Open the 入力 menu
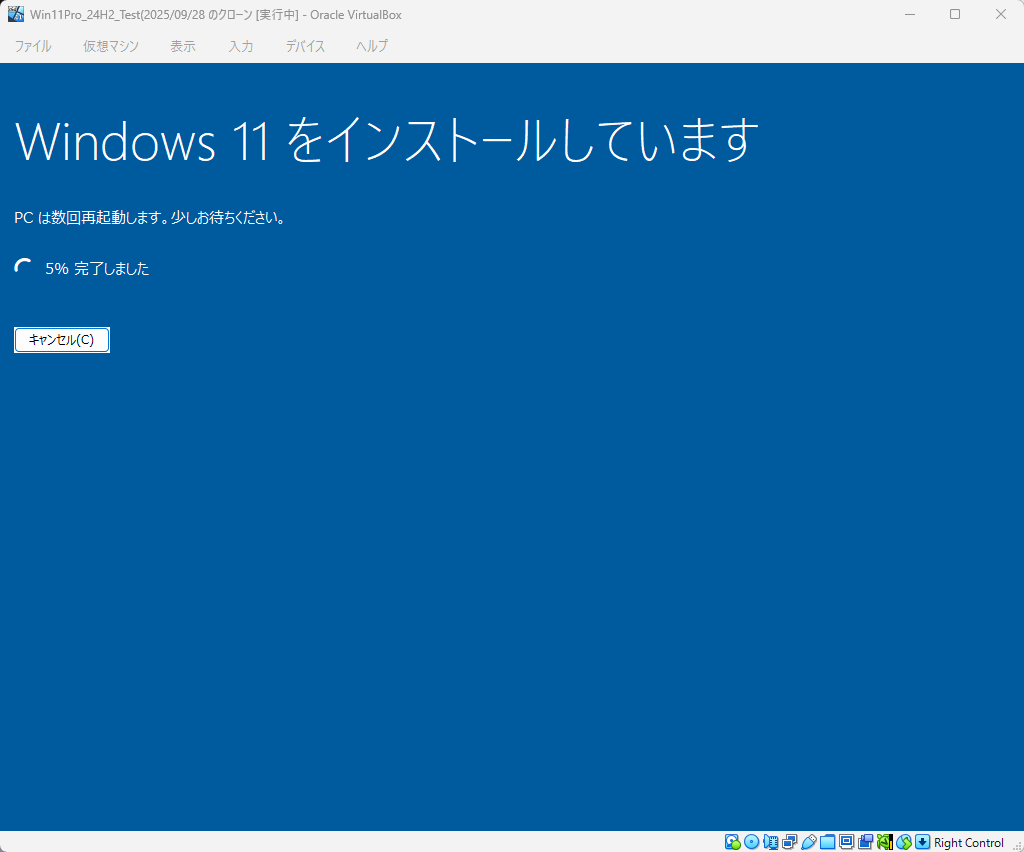Screen dimensions: 1024x852 [x=240, y=46]
